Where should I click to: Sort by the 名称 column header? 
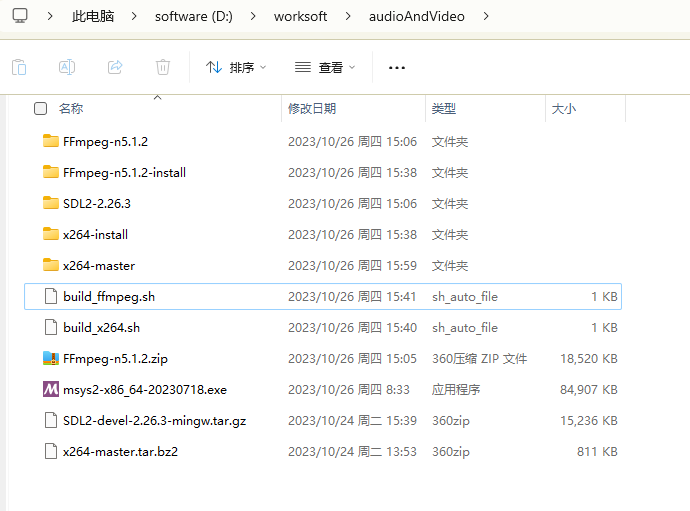pos(71,108)
